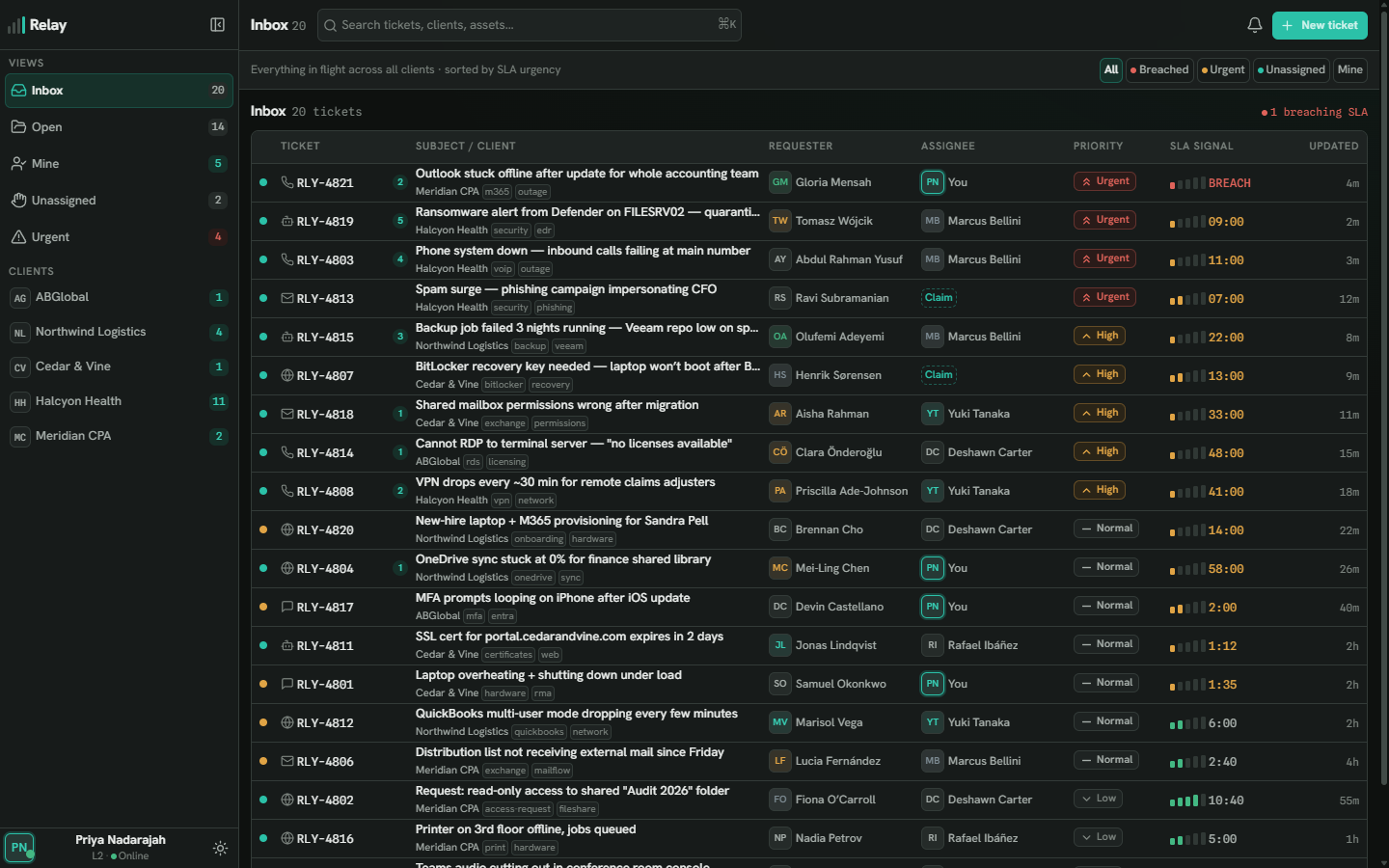Click the HH badge for Halcyon Health
Viewport: 1389px width, 868px height.
click(x=20, y=402)
